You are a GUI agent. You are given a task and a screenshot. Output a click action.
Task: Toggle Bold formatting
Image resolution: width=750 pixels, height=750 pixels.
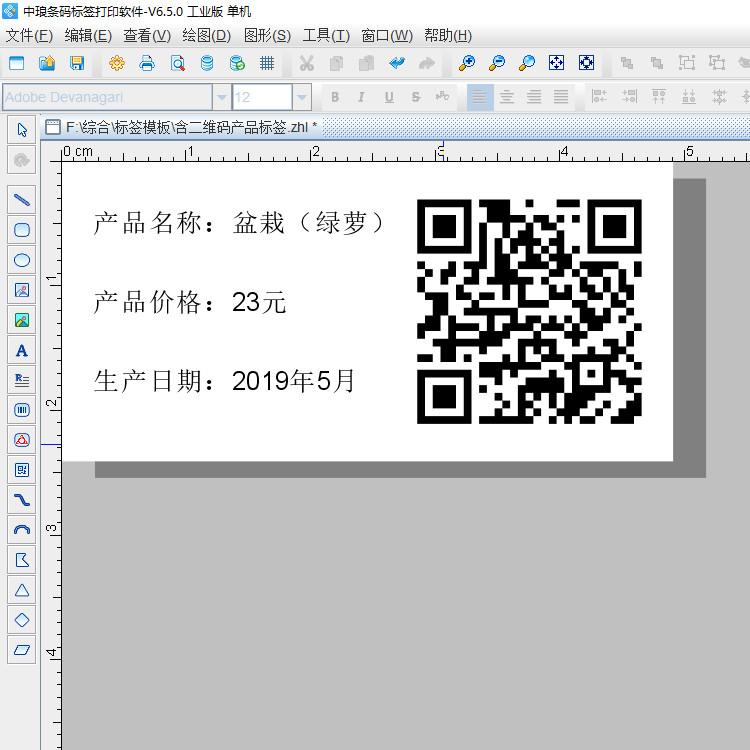(x=335, y=97)
